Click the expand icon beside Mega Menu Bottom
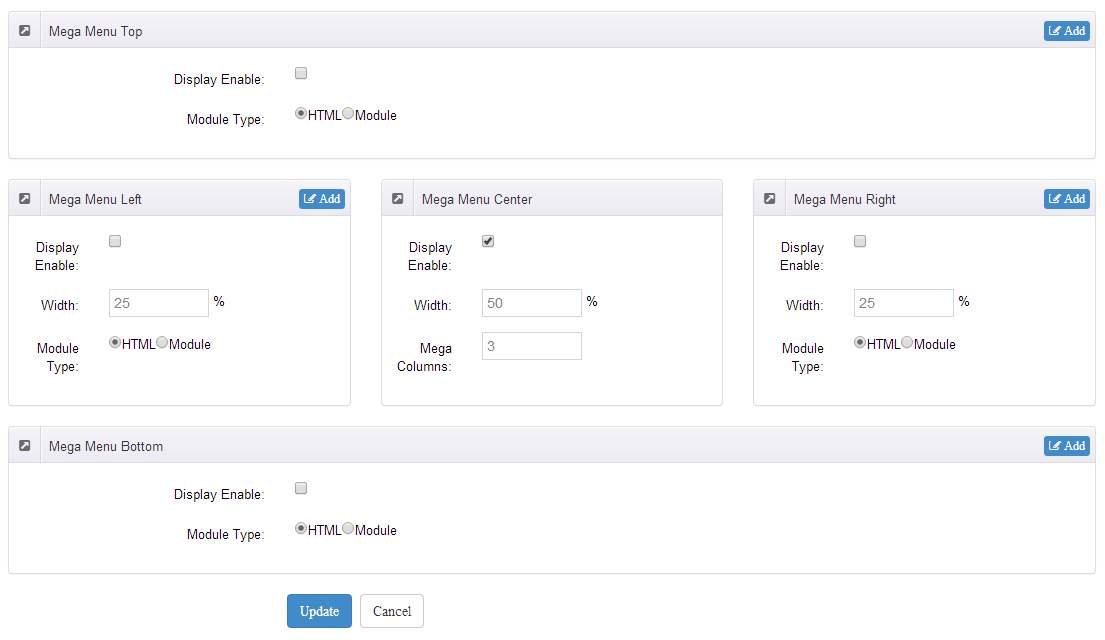This screenshot has width=1105, height=640. [x=25, y=446]
